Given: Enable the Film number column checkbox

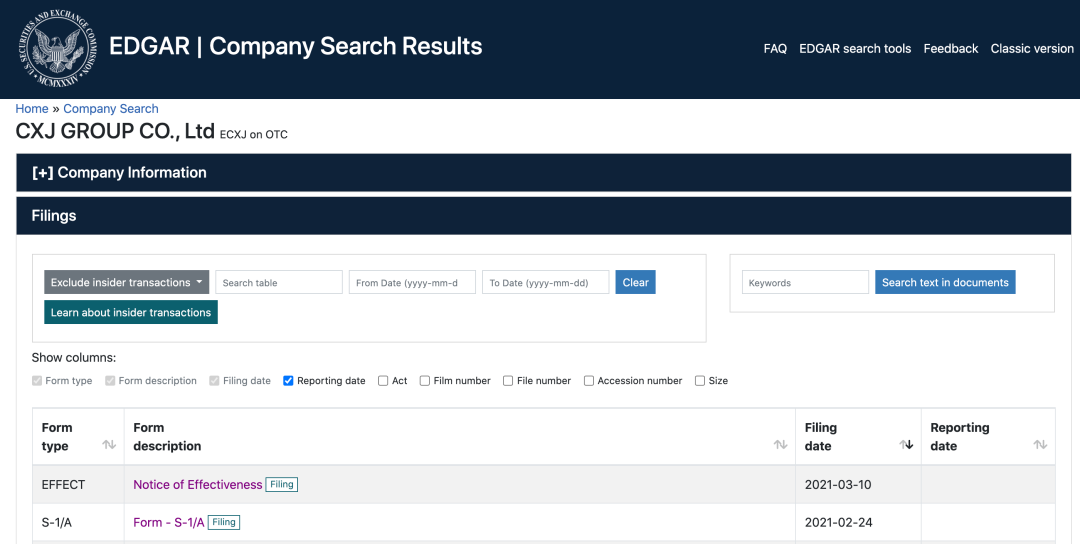Looking at the screenshot, I should coord(425,381).
